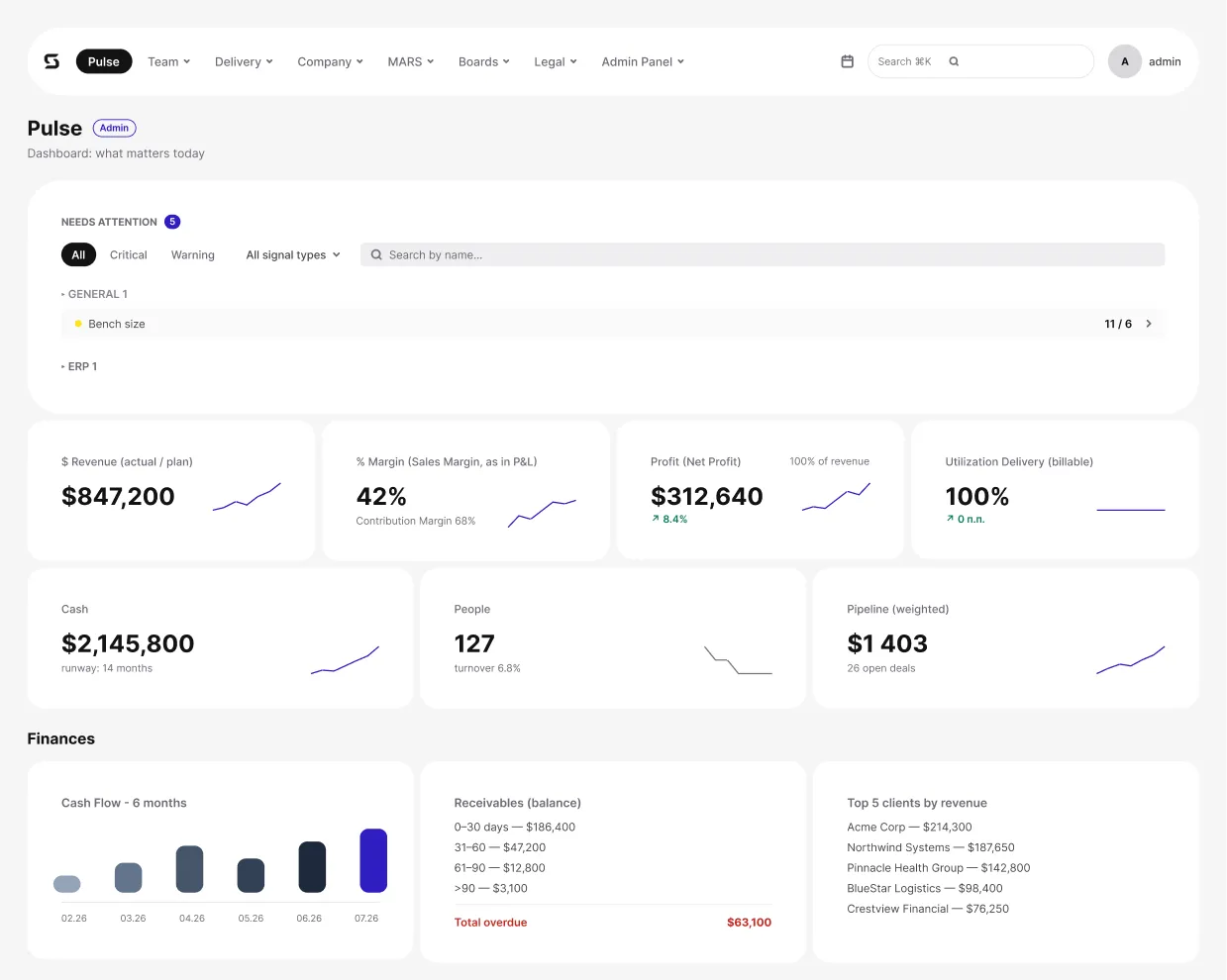
Task: Click the 07.26 blue cash flow bar
Action: click(x=373, y=860)
